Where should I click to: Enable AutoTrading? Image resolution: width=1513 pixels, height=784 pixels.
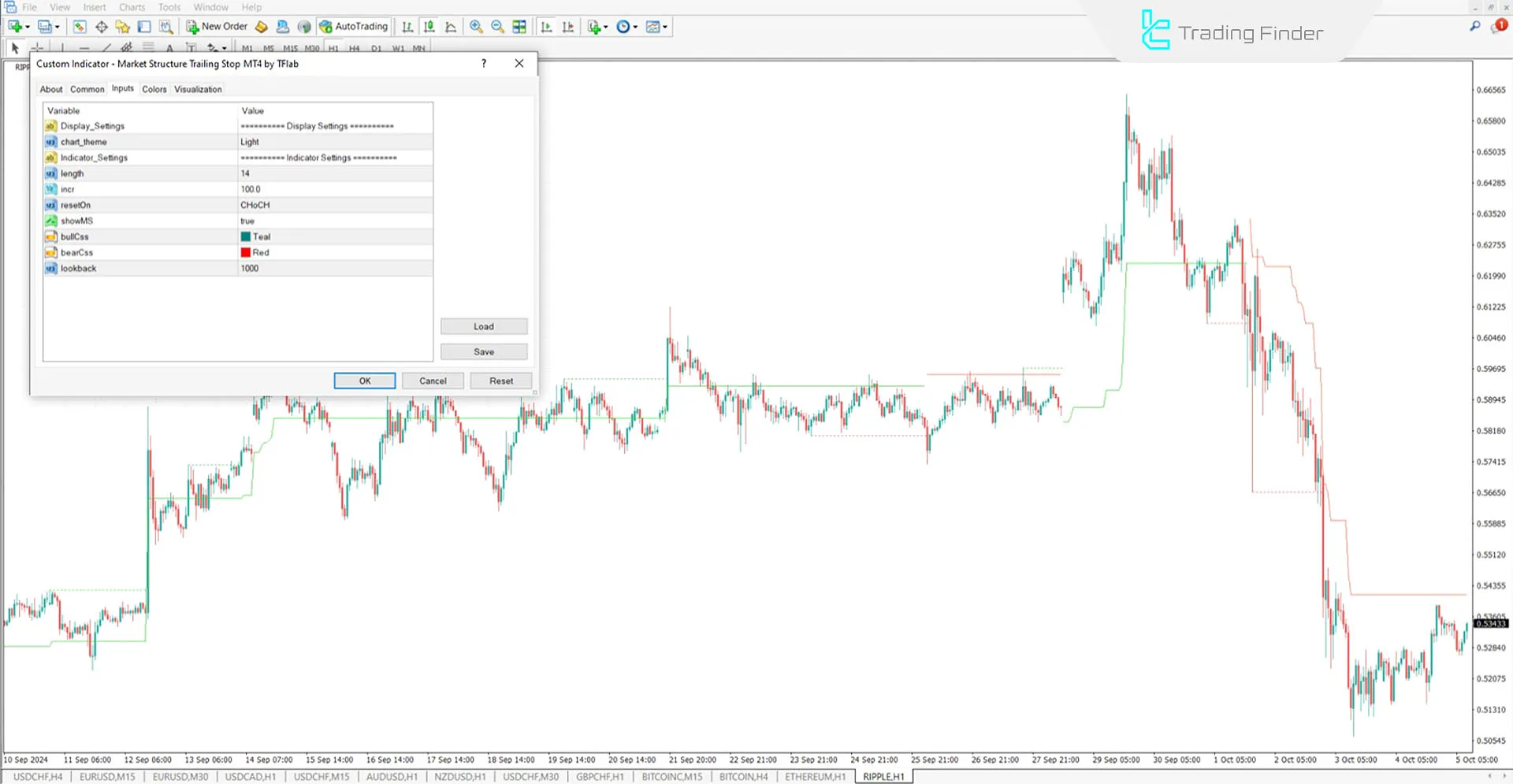point(355,26)
